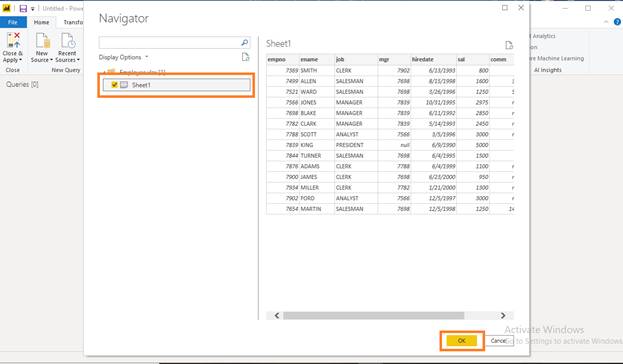The width and height of the screenshot is (623, 364).
Task: Click the Close & Apply icon
Action: click(13, 41)
